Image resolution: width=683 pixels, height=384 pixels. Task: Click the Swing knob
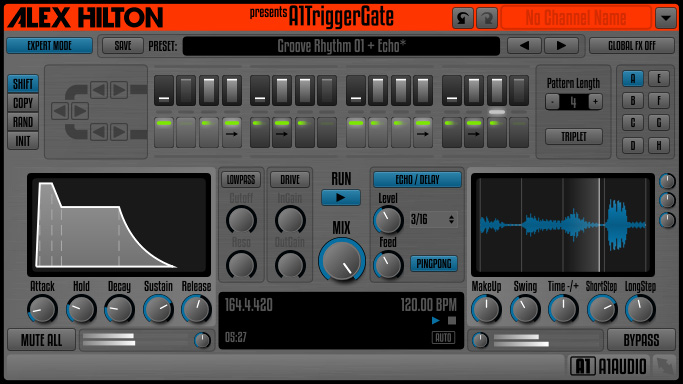coord(525,310)
